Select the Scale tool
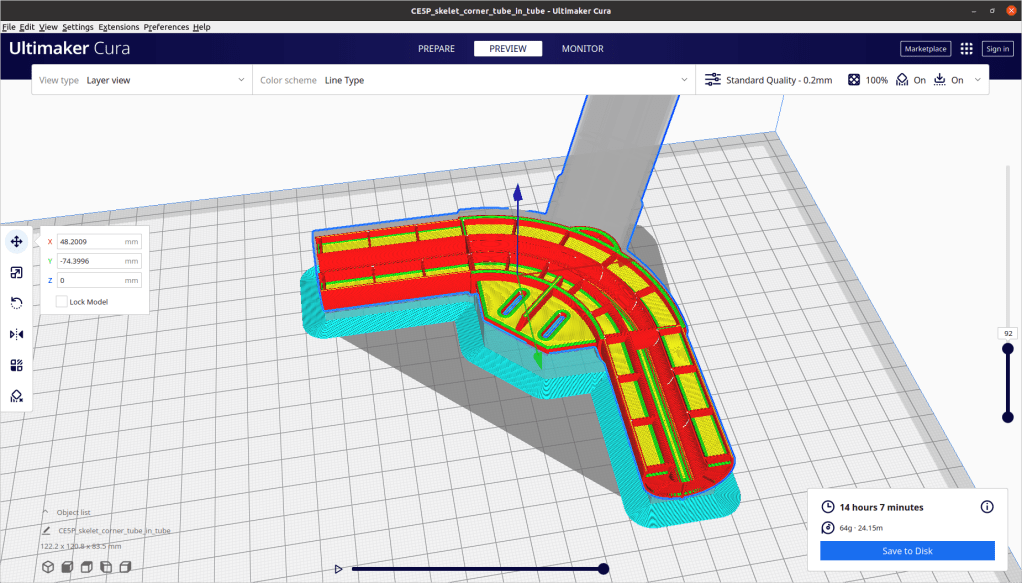Viewport: 1022px width, 583px height. [x=16, y=272]
